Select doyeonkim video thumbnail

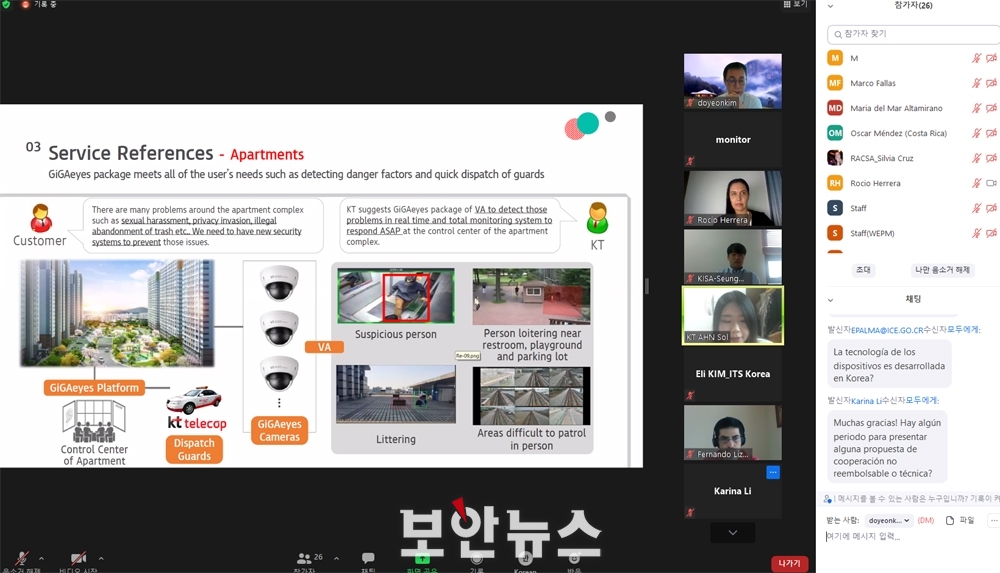733,81
